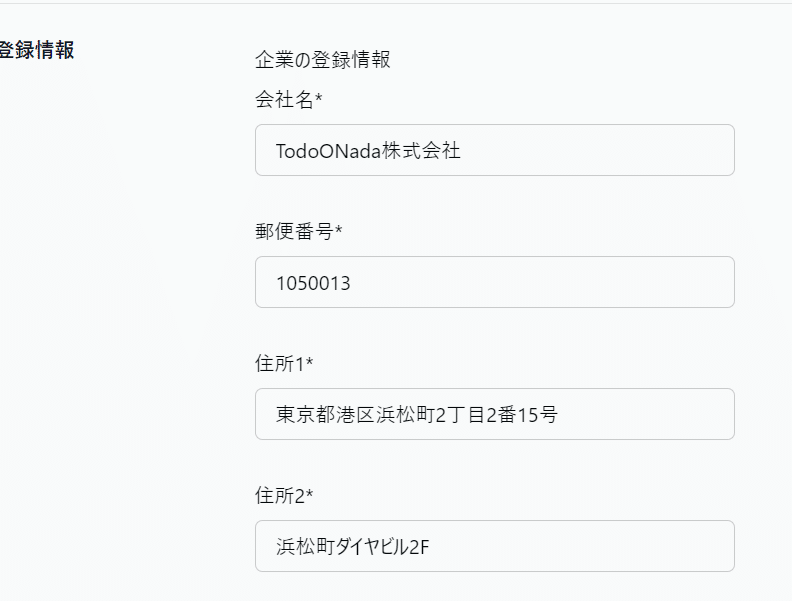Click the bold 登録情報 sidebar heading
Screen dimensions: 792x601
pos(36,50)
